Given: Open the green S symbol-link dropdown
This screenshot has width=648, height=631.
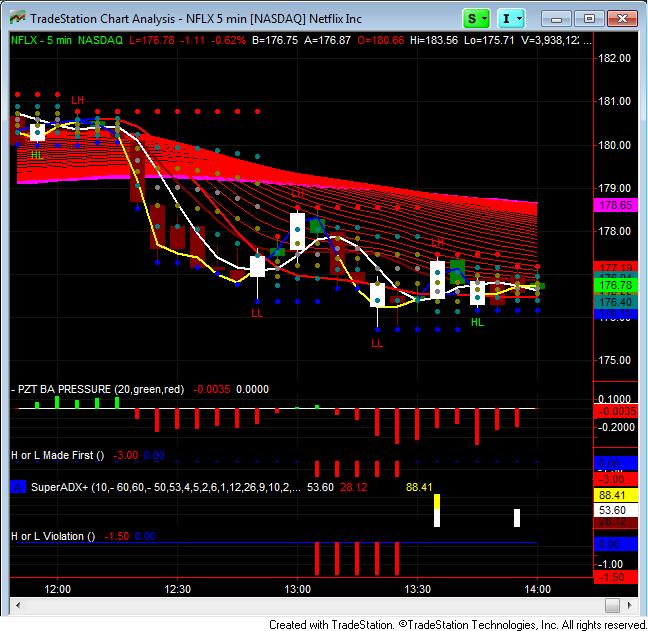Looking at the screenshot, I should click(x=476, y=19).
